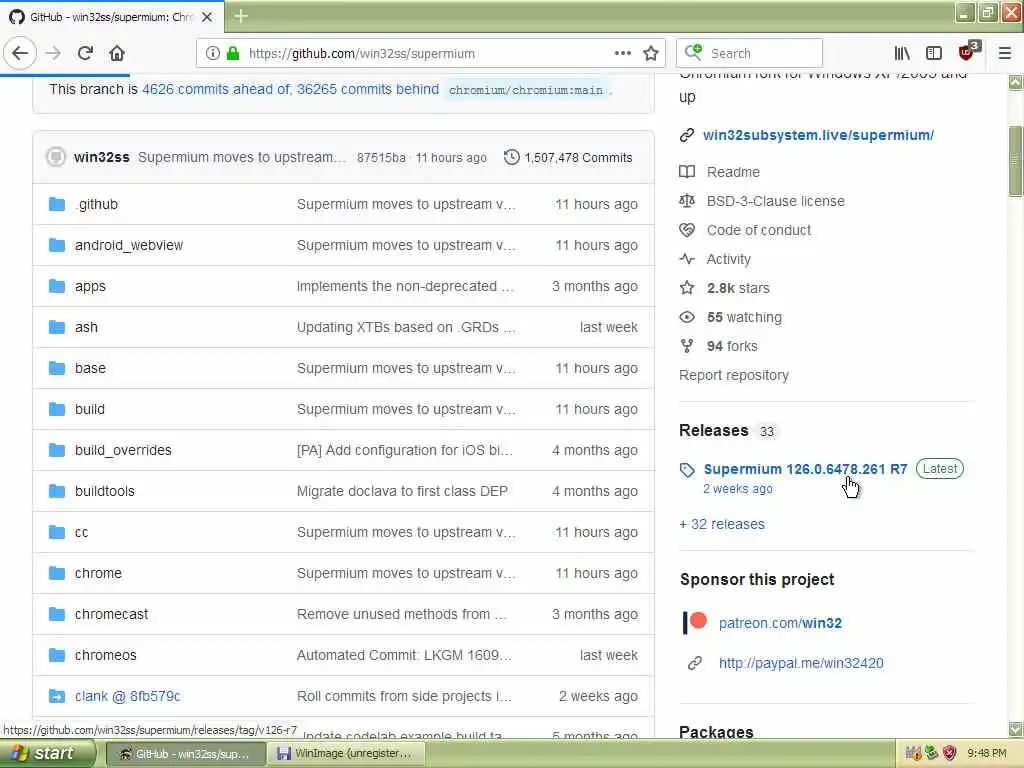Screen dimensions: 1024x768
Task: Open Supermium 126.0.6478.261 R7 release
Action: tap(805, 469)
